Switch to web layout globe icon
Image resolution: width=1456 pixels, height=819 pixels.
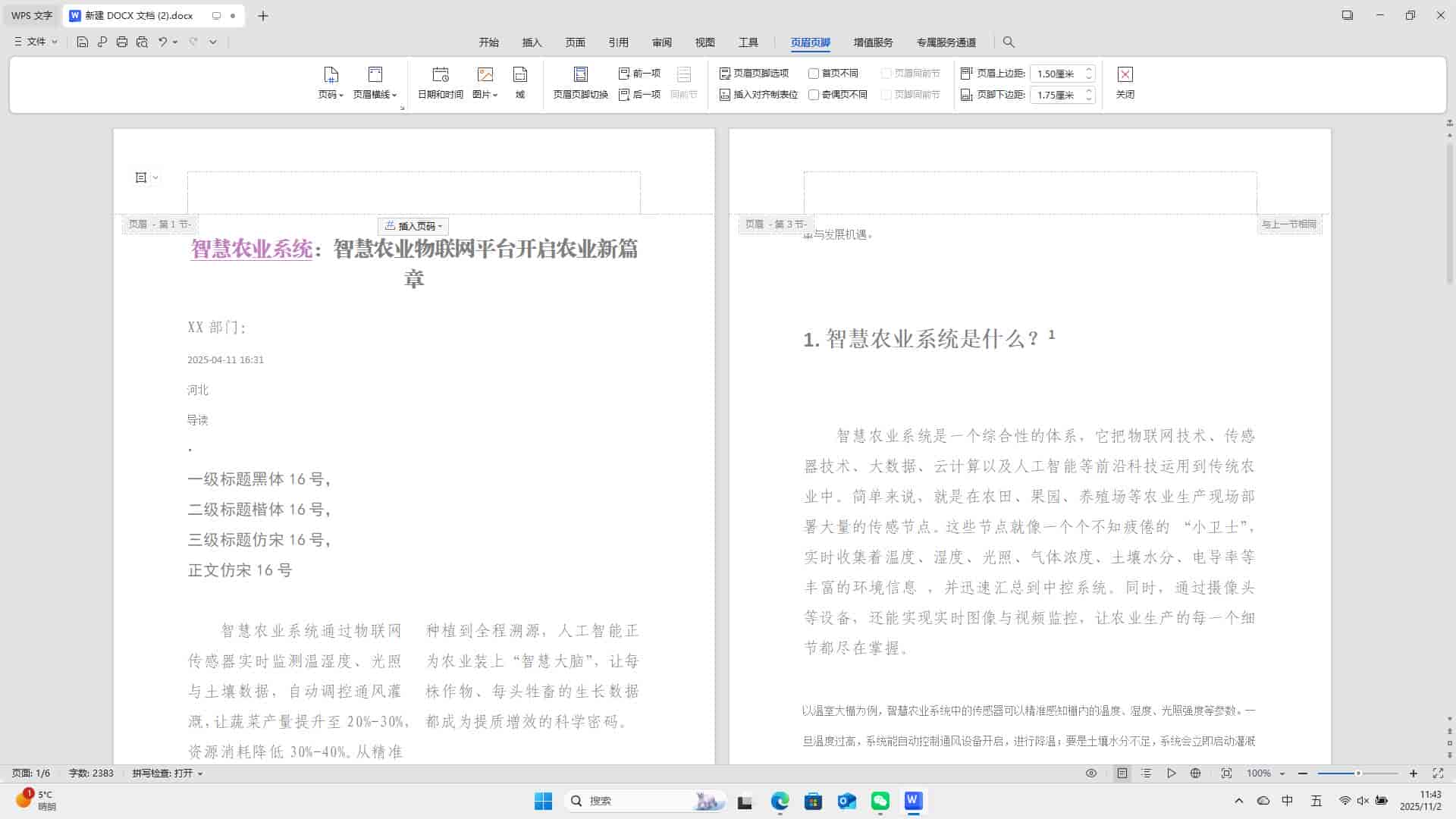1196,773
